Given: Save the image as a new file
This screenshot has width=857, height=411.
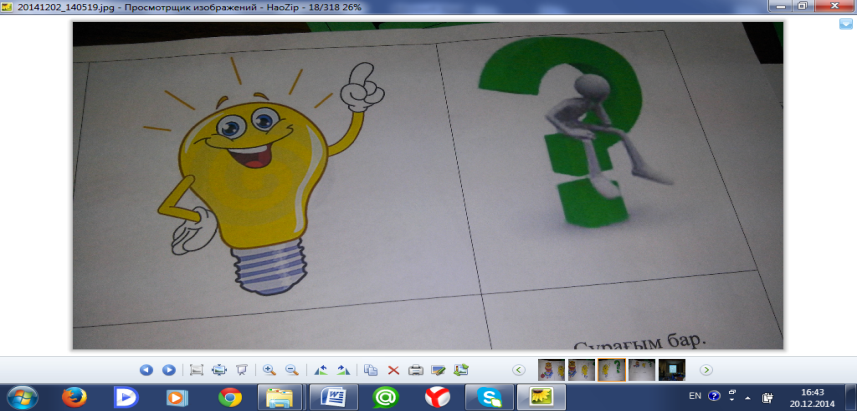Looking at the screenshot, I should coord(461,370).
